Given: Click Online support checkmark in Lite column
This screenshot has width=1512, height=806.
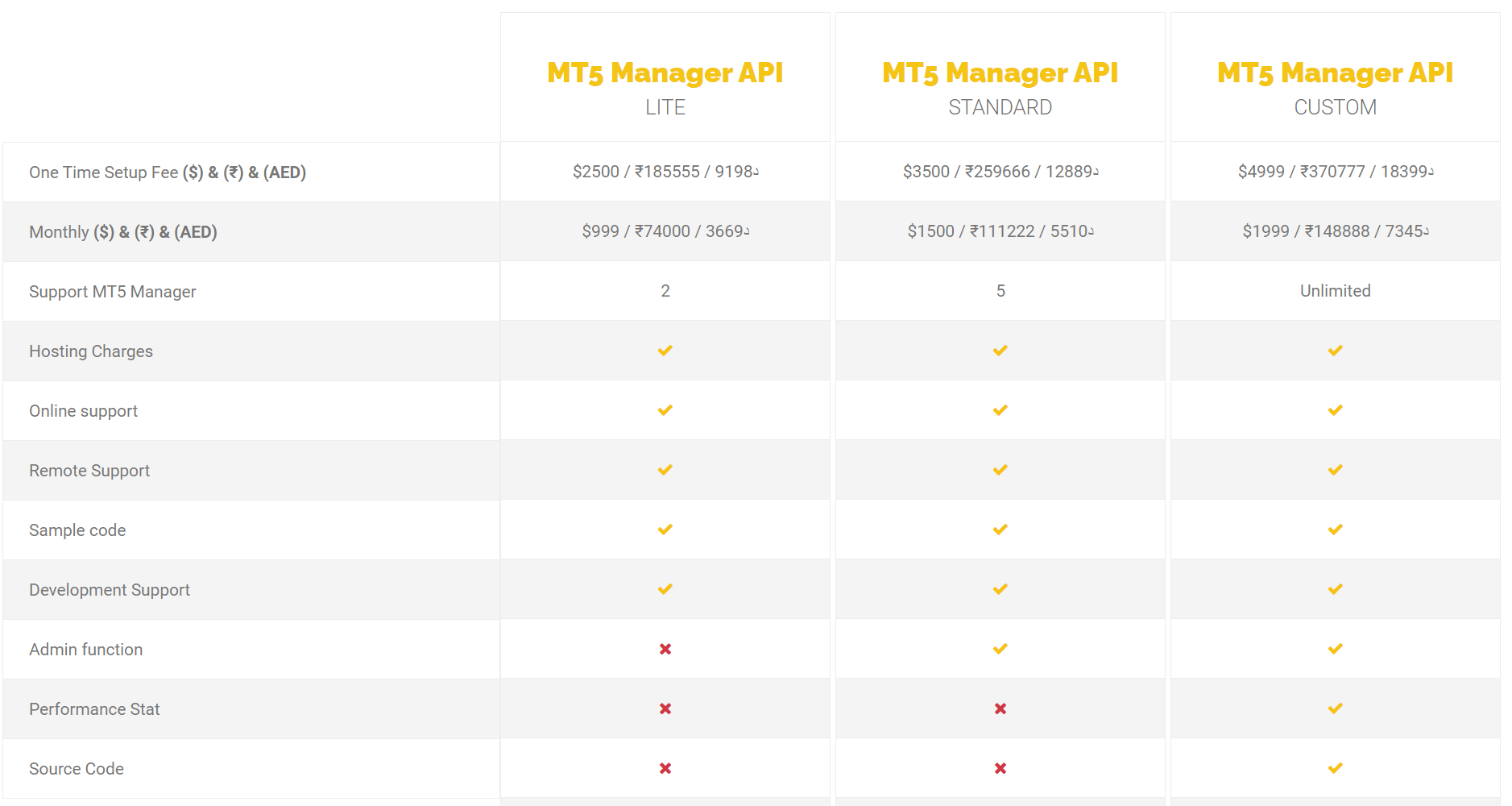Looking at the screenshot, I should pos(665,410).
